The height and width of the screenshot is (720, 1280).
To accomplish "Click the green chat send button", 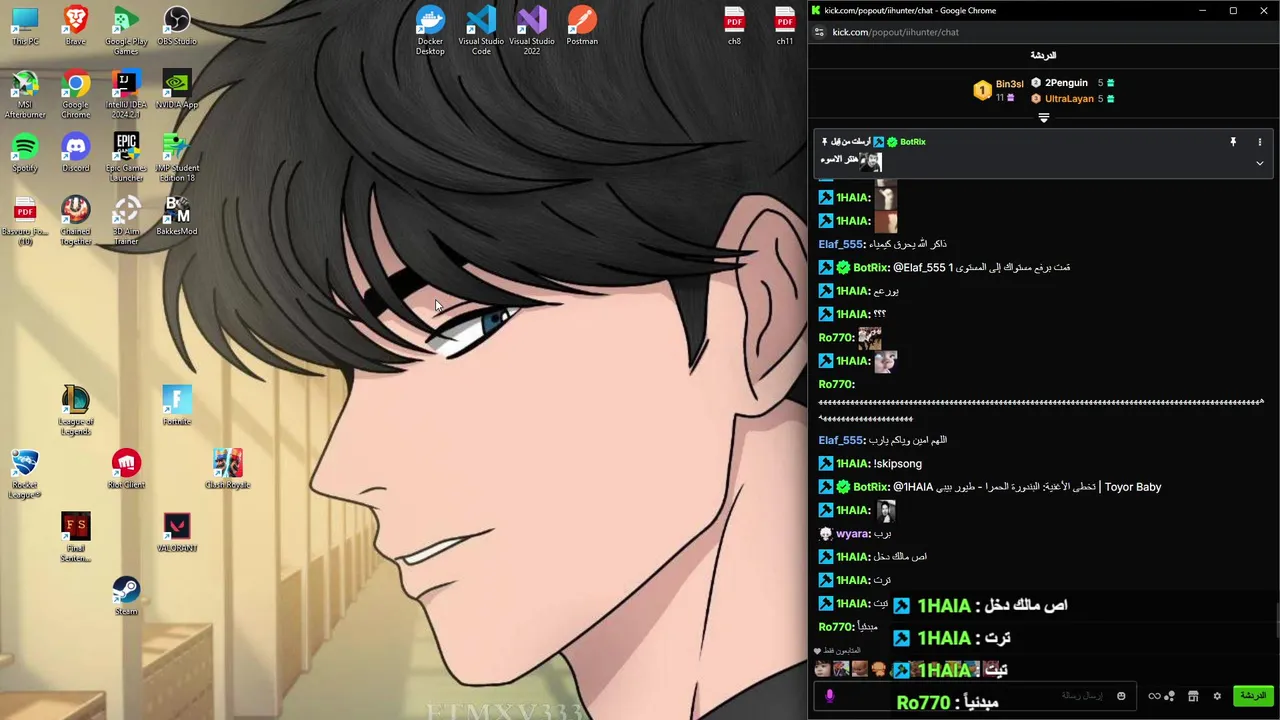I will 1253,696.
